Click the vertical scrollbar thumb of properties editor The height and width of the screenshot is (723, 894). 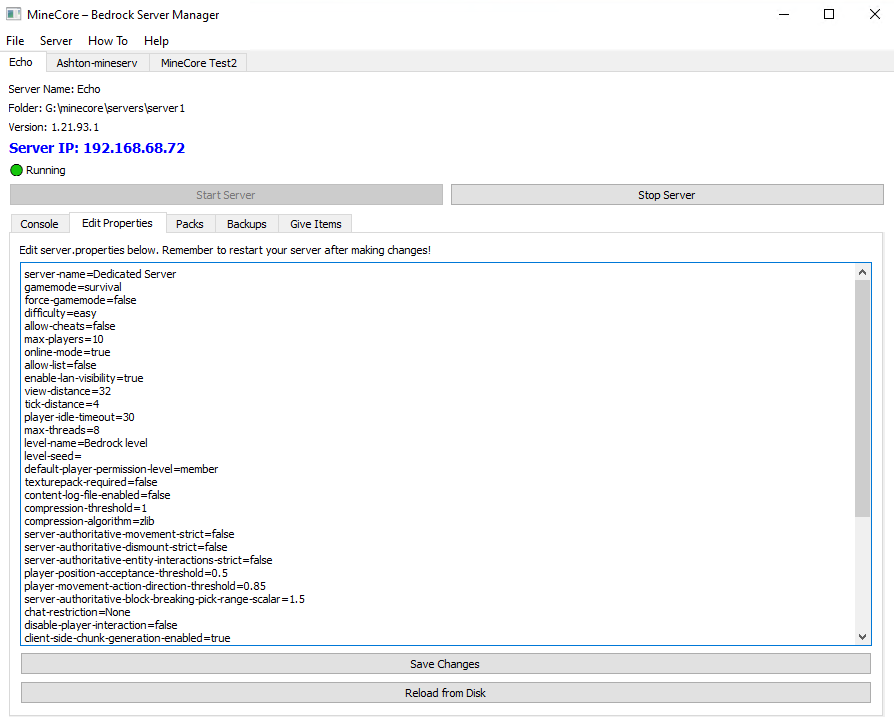(862, 399)
